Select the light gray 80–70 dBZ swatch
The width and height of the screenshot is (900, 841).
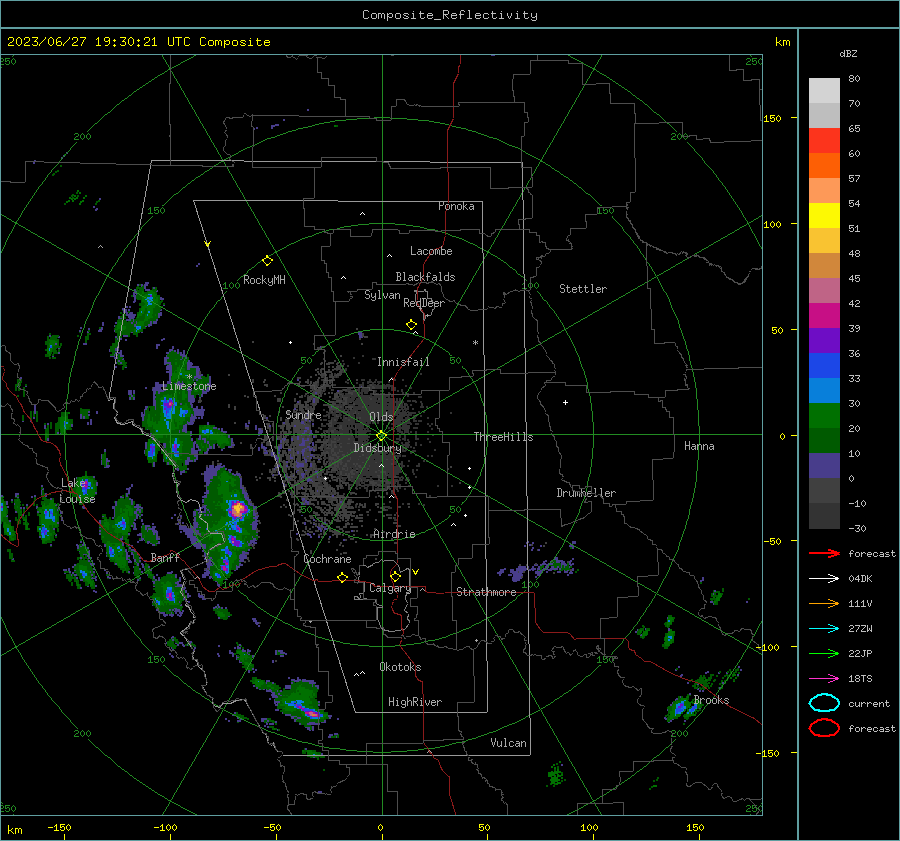tap(824, 90)
